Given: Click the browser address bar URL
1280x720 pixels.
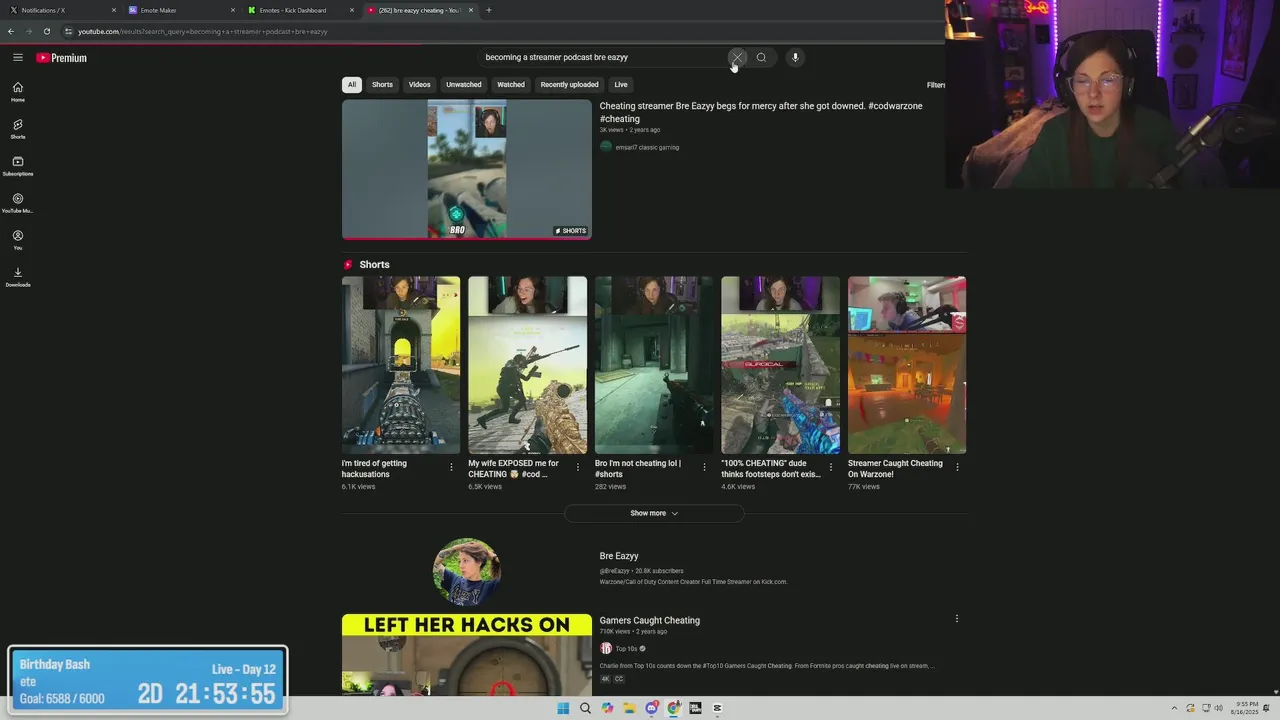Looking at the screenshot, I should (203, 31).
